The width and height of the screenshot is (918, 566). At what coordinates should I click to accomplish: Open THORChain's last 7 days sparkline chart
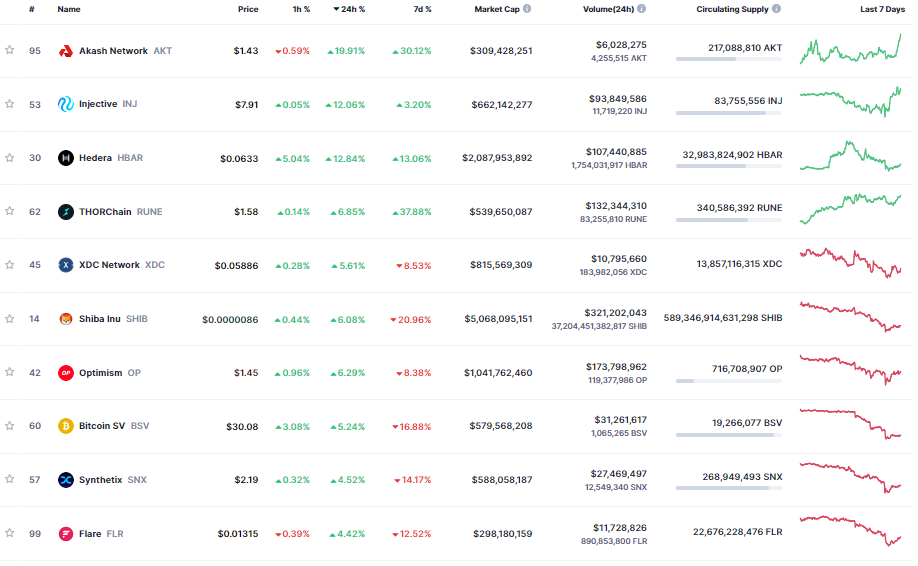click(850, 203)
